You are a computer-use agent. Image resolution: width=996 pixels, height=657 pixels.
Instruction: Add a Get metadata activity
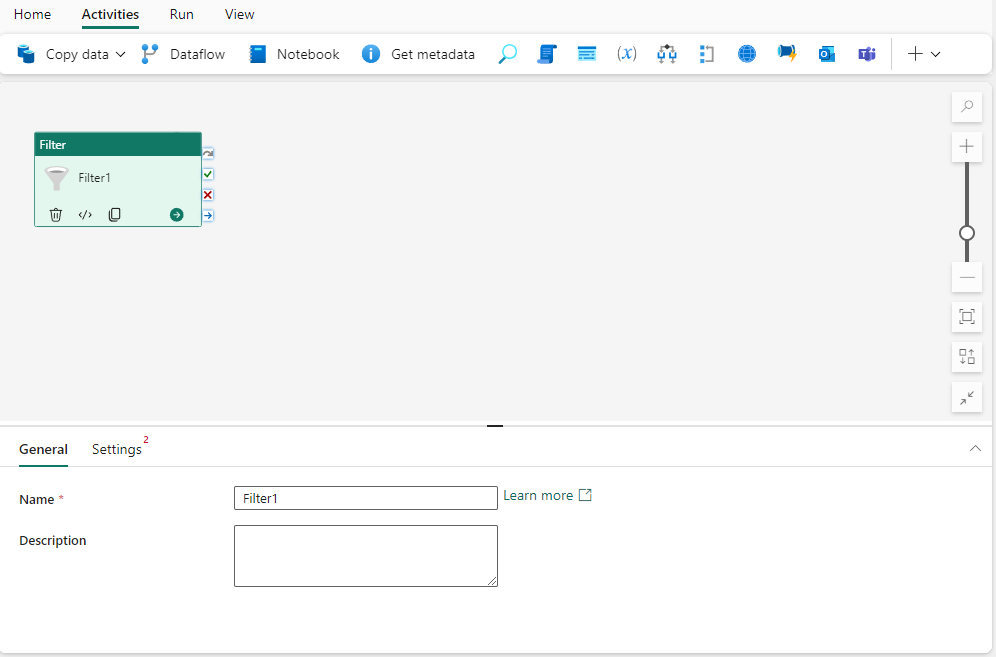(x=419, y=54)
